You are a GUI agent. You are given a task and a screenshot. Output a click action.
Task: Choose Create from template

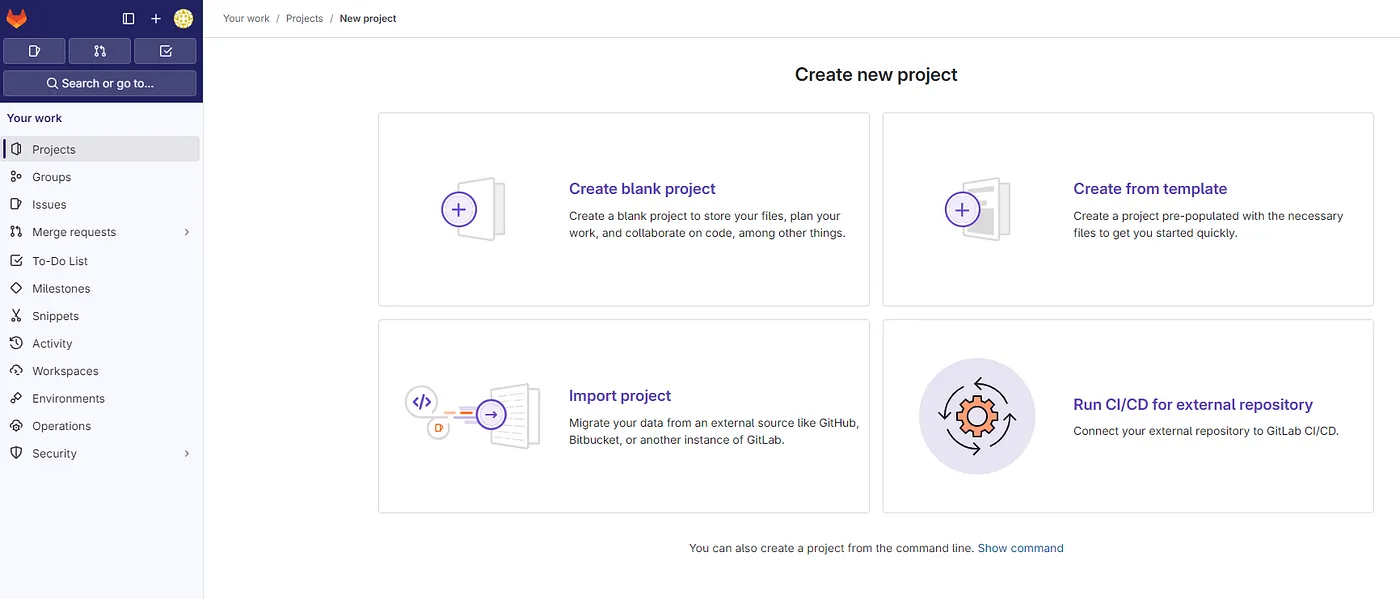point(1150,189)
